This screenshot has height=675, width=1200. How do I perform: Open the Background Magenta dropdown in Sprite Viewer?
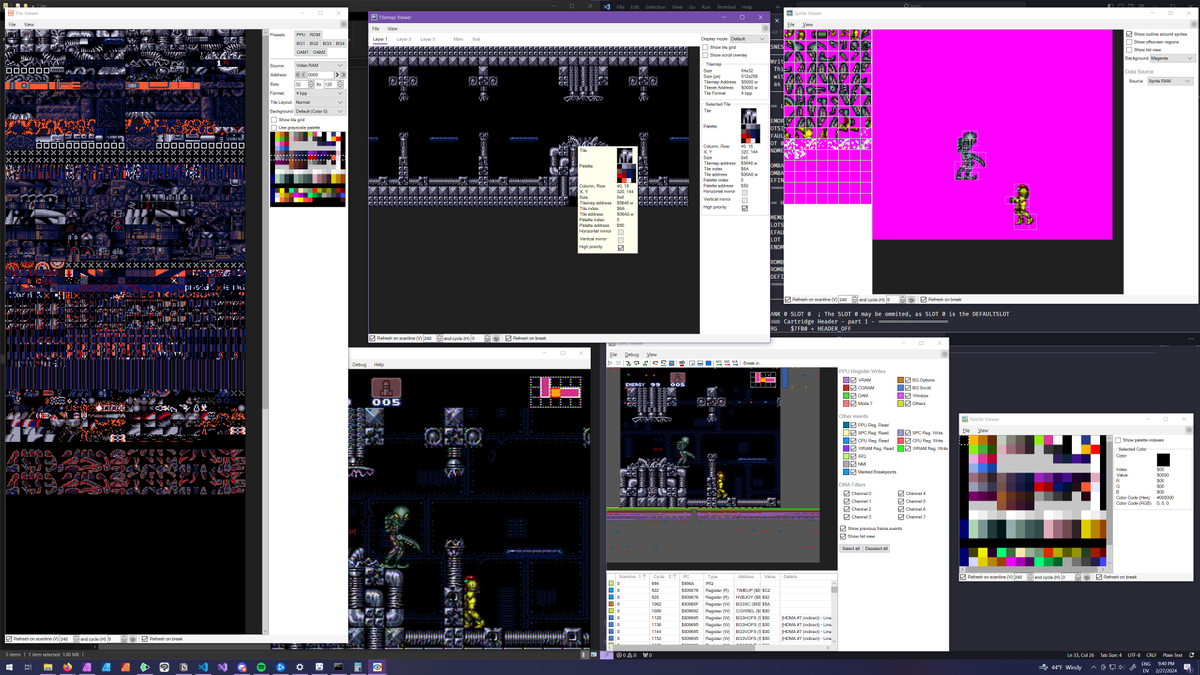[x=1173, y=58]
